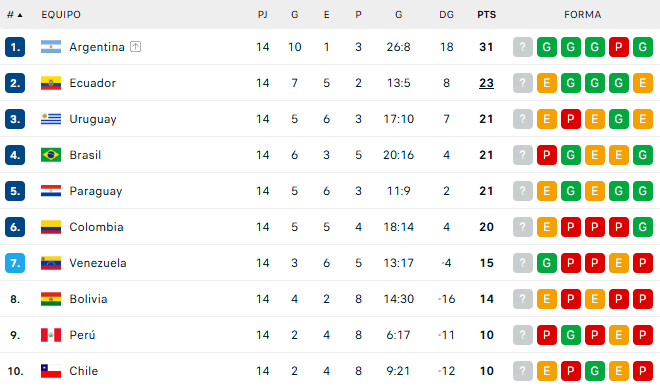This screenshot has width=660, height=387.
Task: Click the EQUIPO column header
Action: (x=61, y=15)
